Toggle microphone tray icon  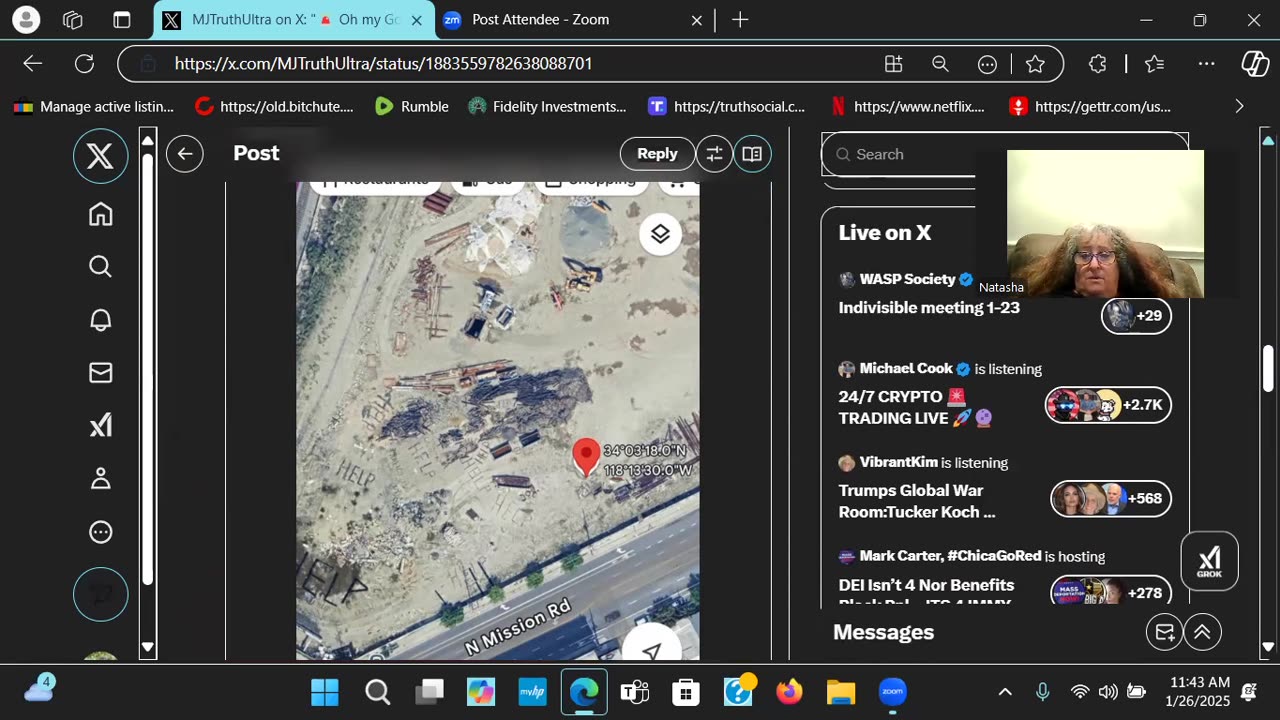pos(1043,692)
